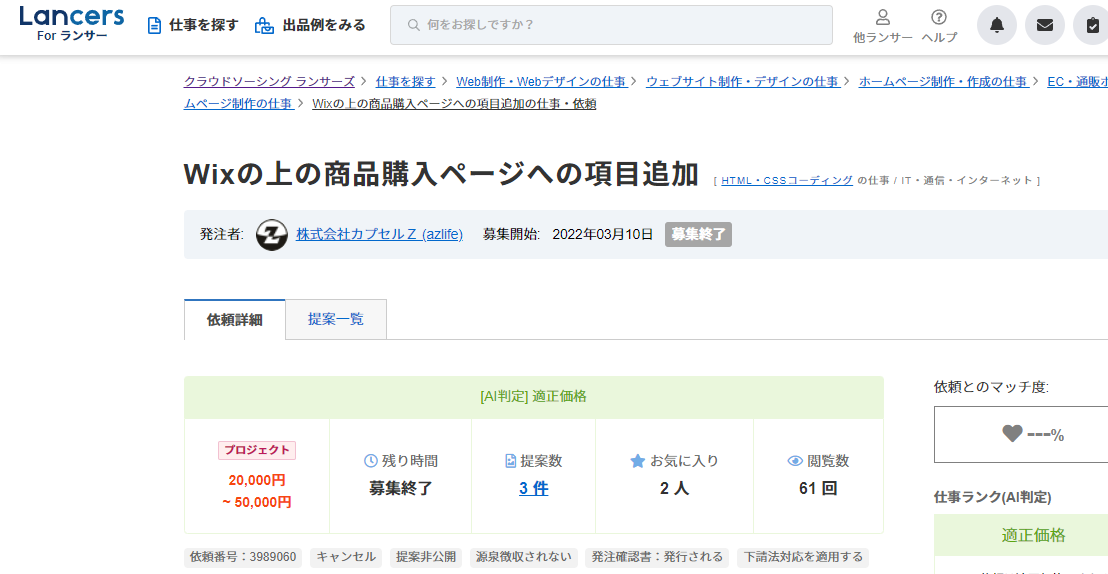Click the 61 回 view count
Image resolution: width=1108 pixels, height=574 pixels.
[x=818, y=488]
